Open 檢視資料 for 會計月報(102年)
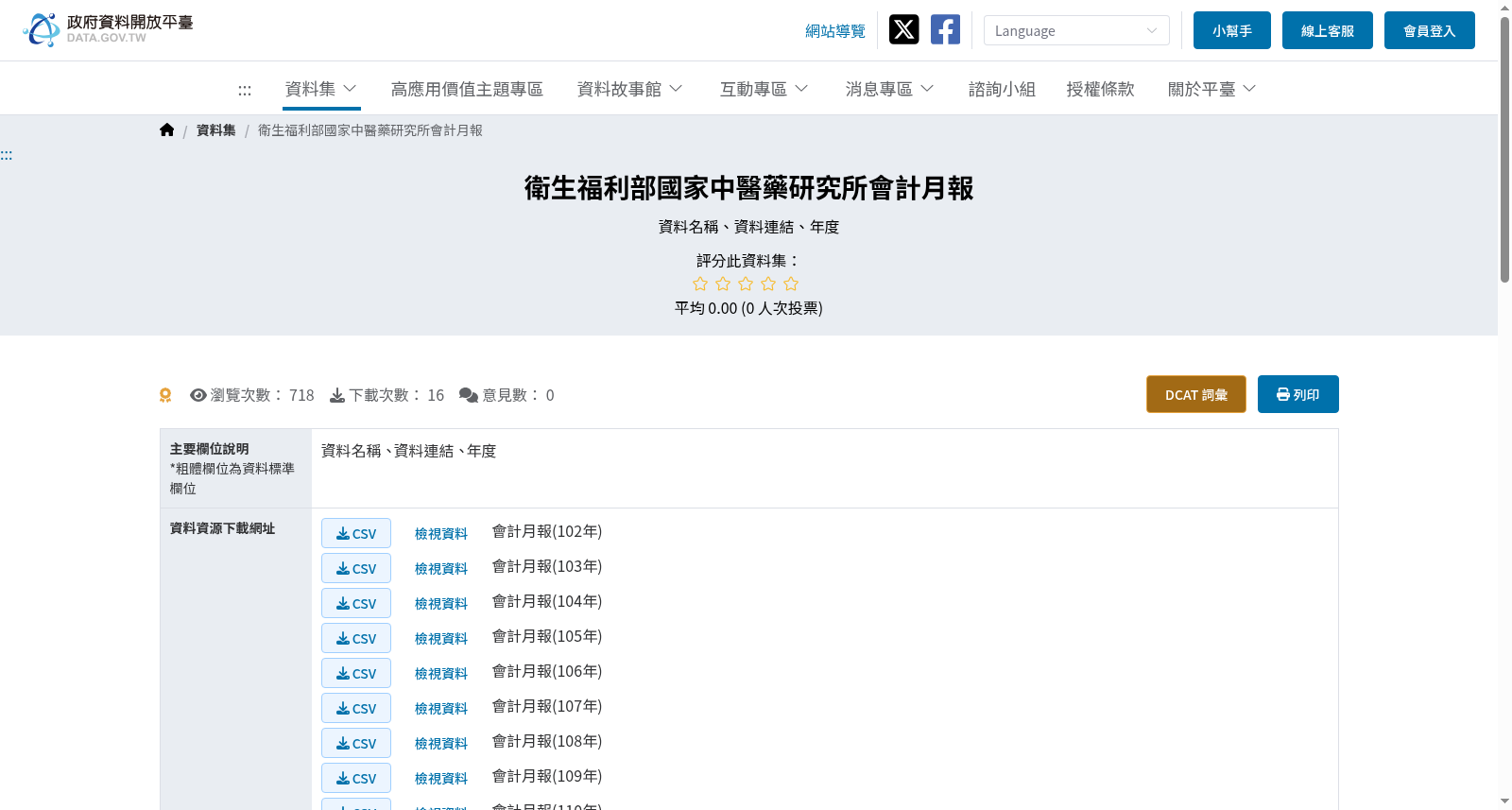This screenshot has height=810, width=1512. tap(441, 534)
